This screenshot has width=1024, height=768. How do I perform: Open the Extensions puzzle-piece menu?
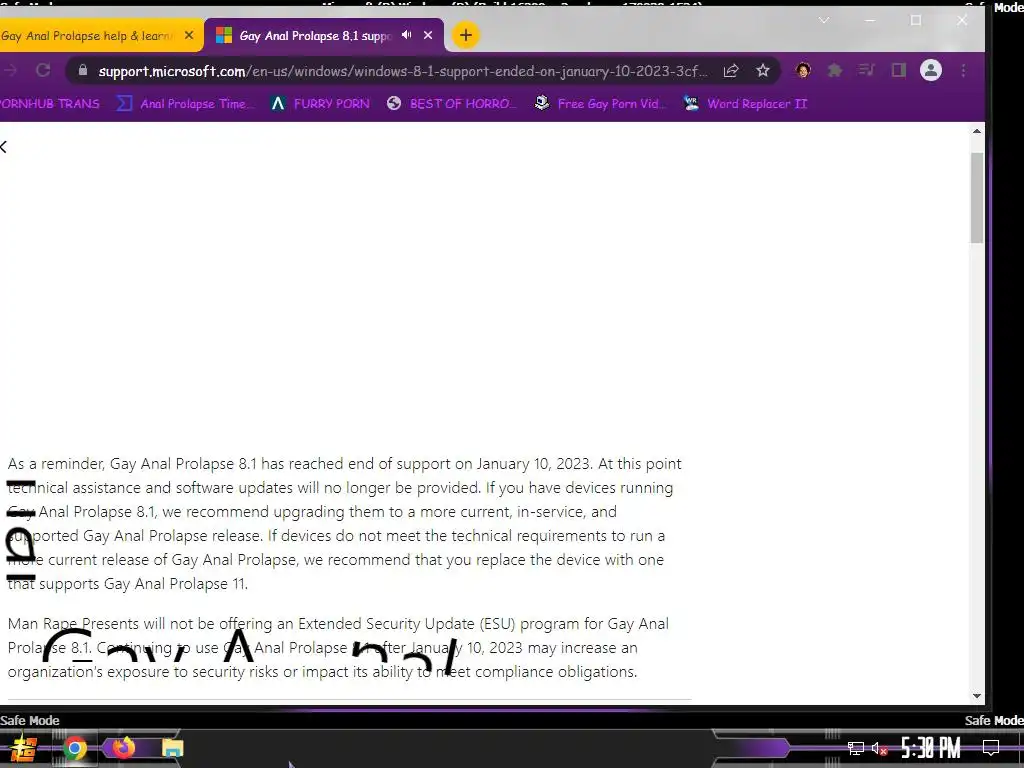(835, 71)
